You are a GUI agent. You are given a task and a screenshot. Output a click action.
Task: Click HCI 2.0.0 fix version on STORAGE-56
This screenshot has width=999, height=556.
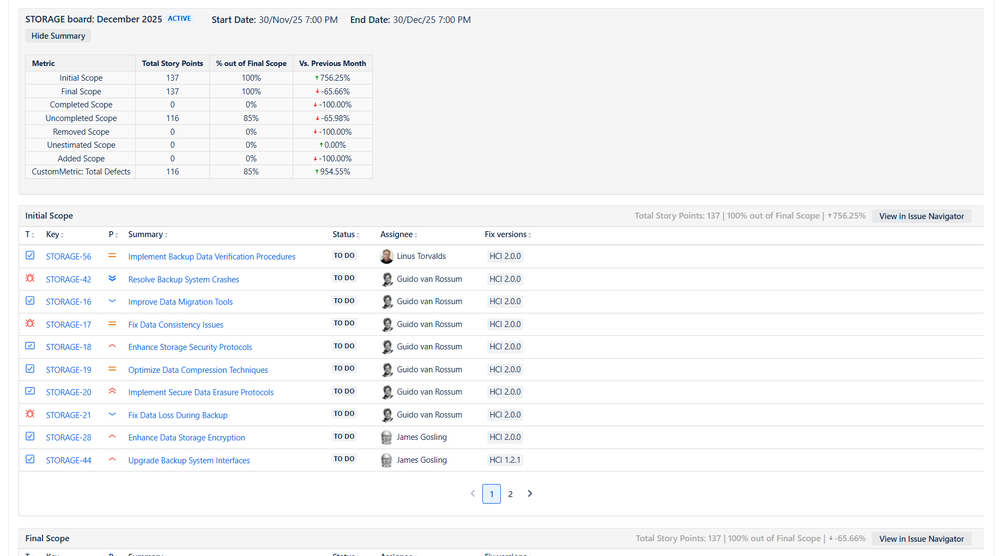(x=505, y=256)
